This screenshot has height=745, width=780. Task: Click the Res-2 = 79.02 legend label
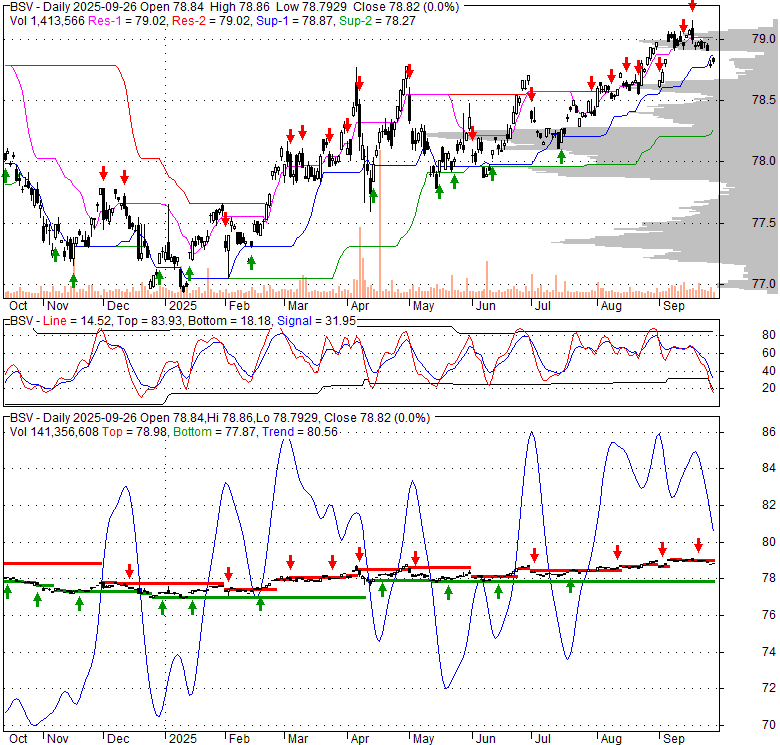[211, 21]
